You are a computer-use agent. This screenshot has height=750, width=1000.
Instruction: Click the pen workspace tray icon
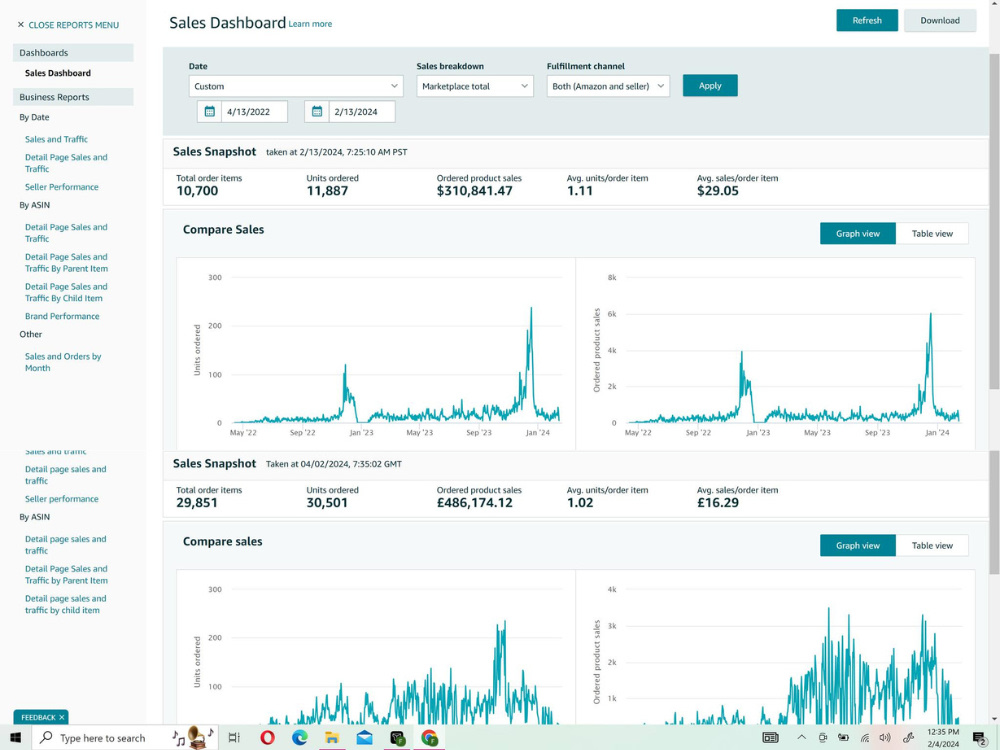point(908,737)
